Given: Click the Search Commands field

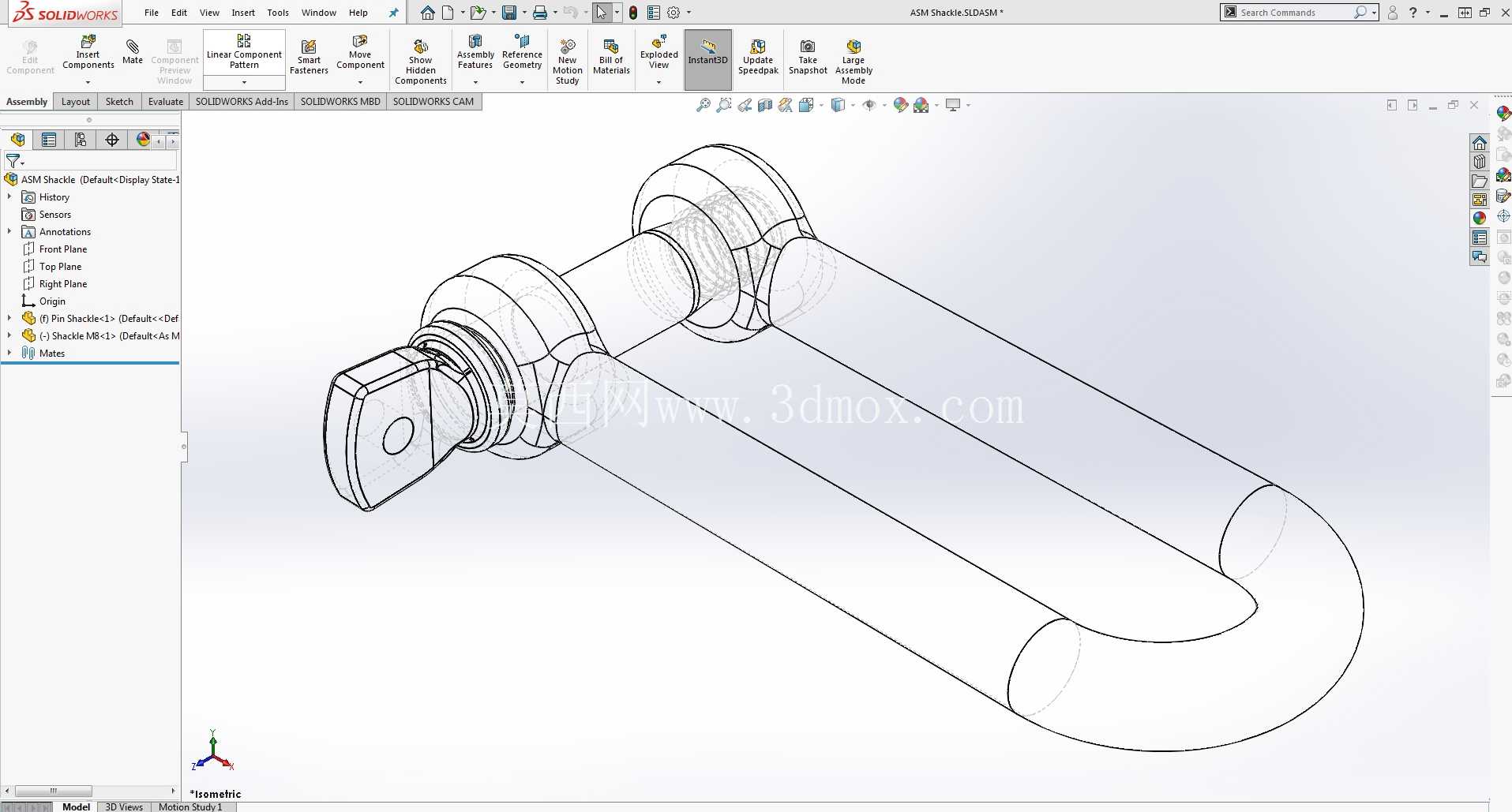Looking at the screenshot, I should coord(1295,13).
